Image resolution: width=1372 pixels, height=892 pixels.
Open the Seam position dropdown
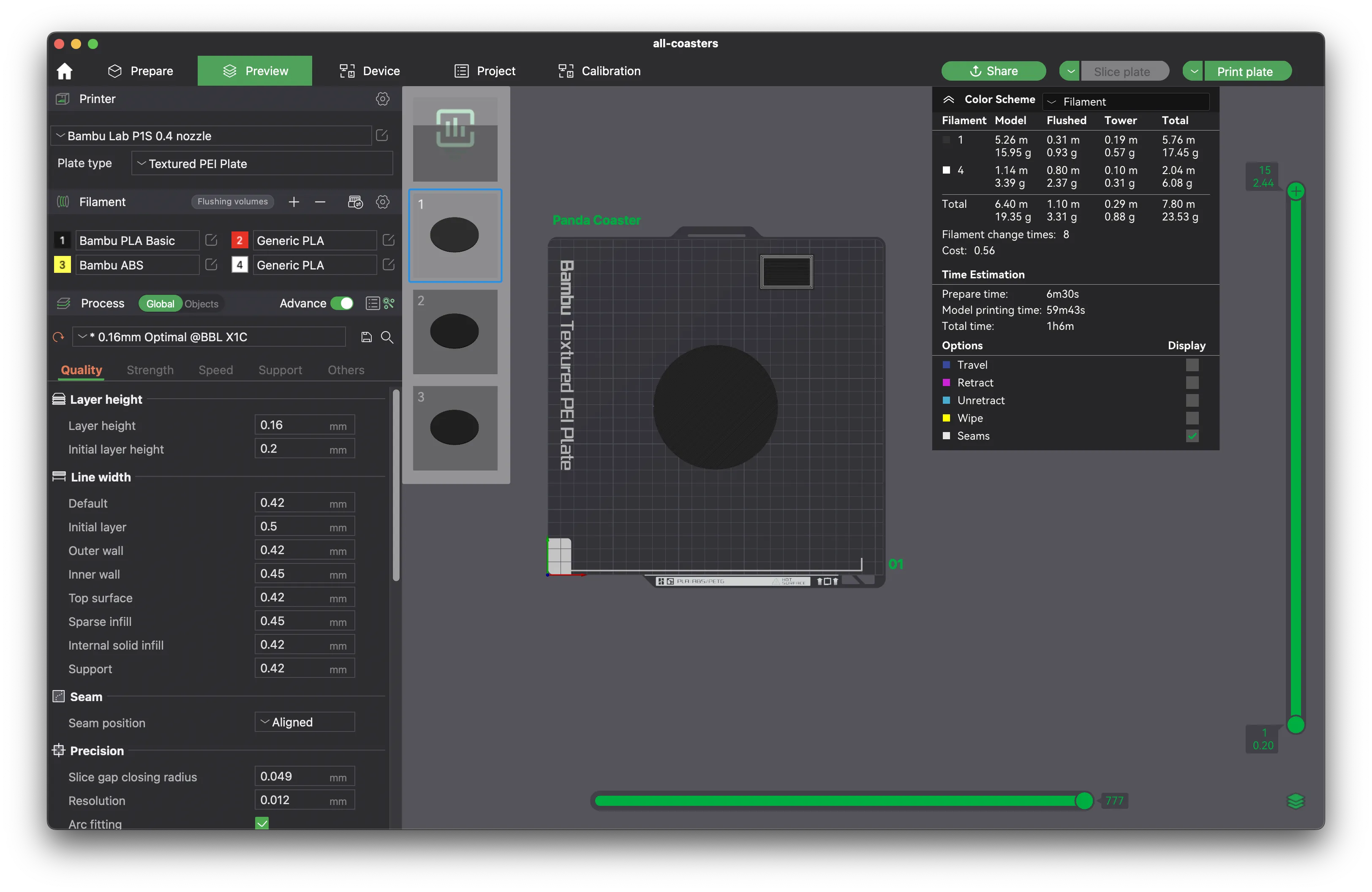point(305,722)
